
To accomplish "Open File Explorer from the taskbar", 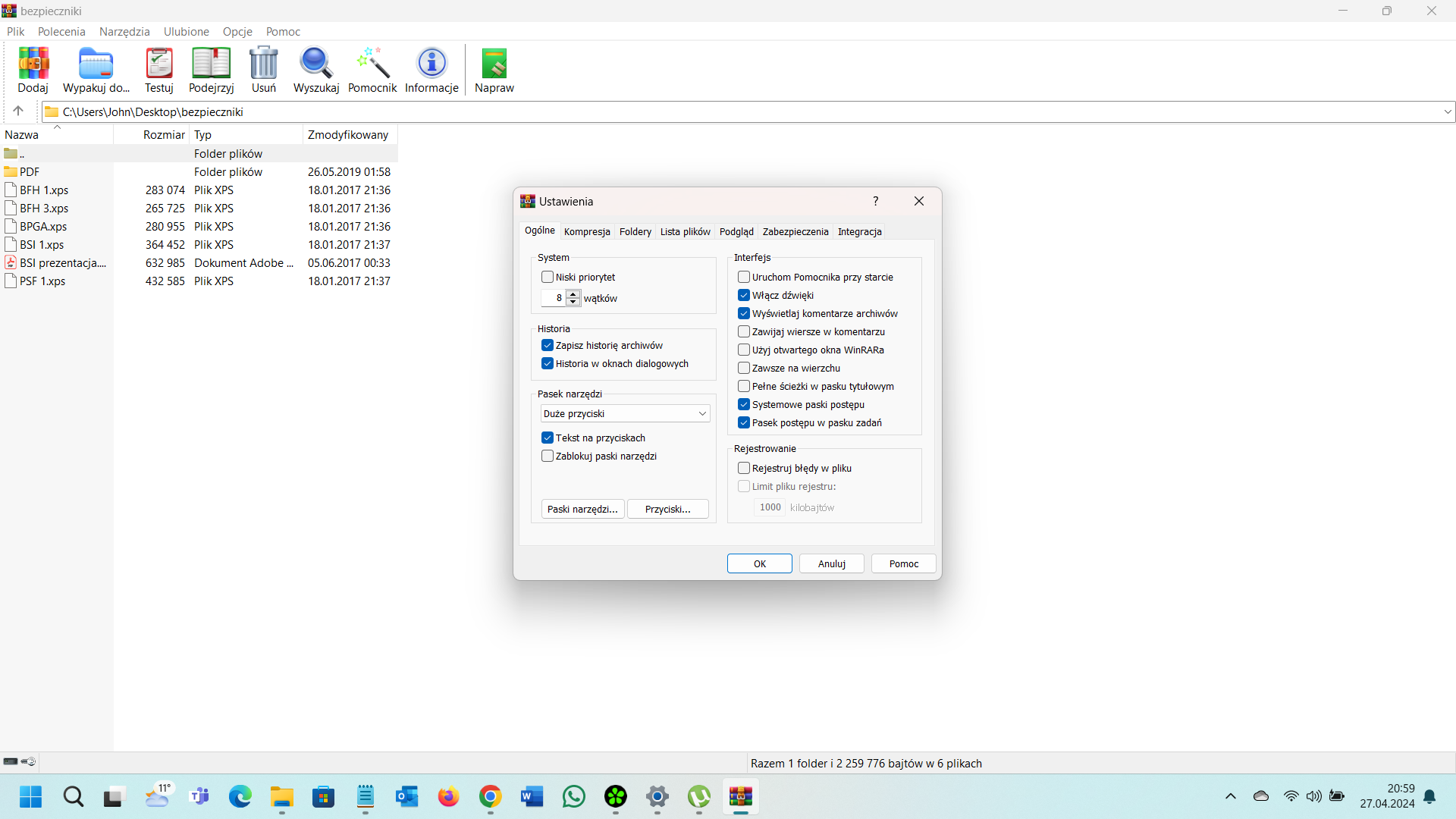I will (282, 796).
